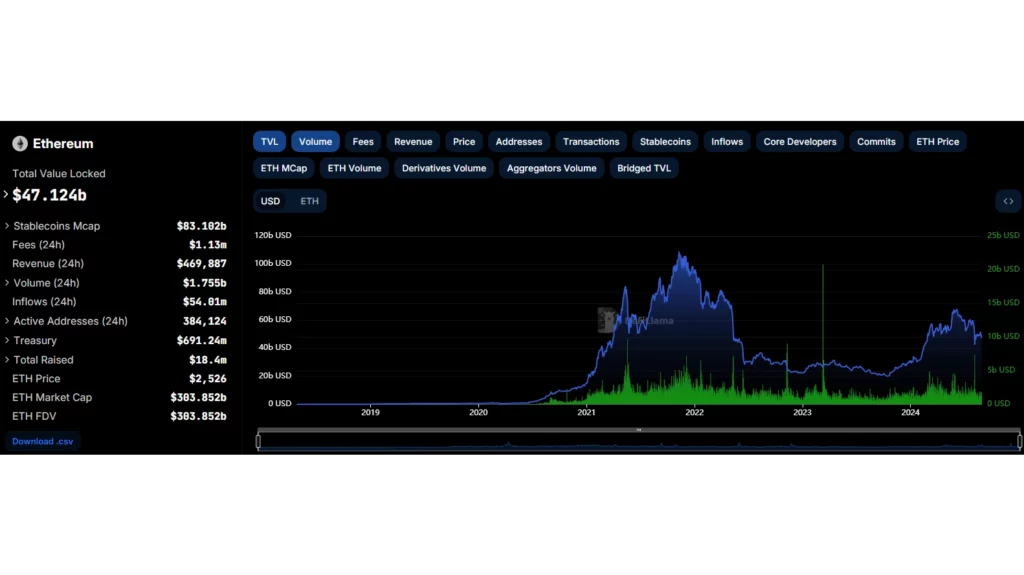Click the 120b USD axis label

pos(273,235)
